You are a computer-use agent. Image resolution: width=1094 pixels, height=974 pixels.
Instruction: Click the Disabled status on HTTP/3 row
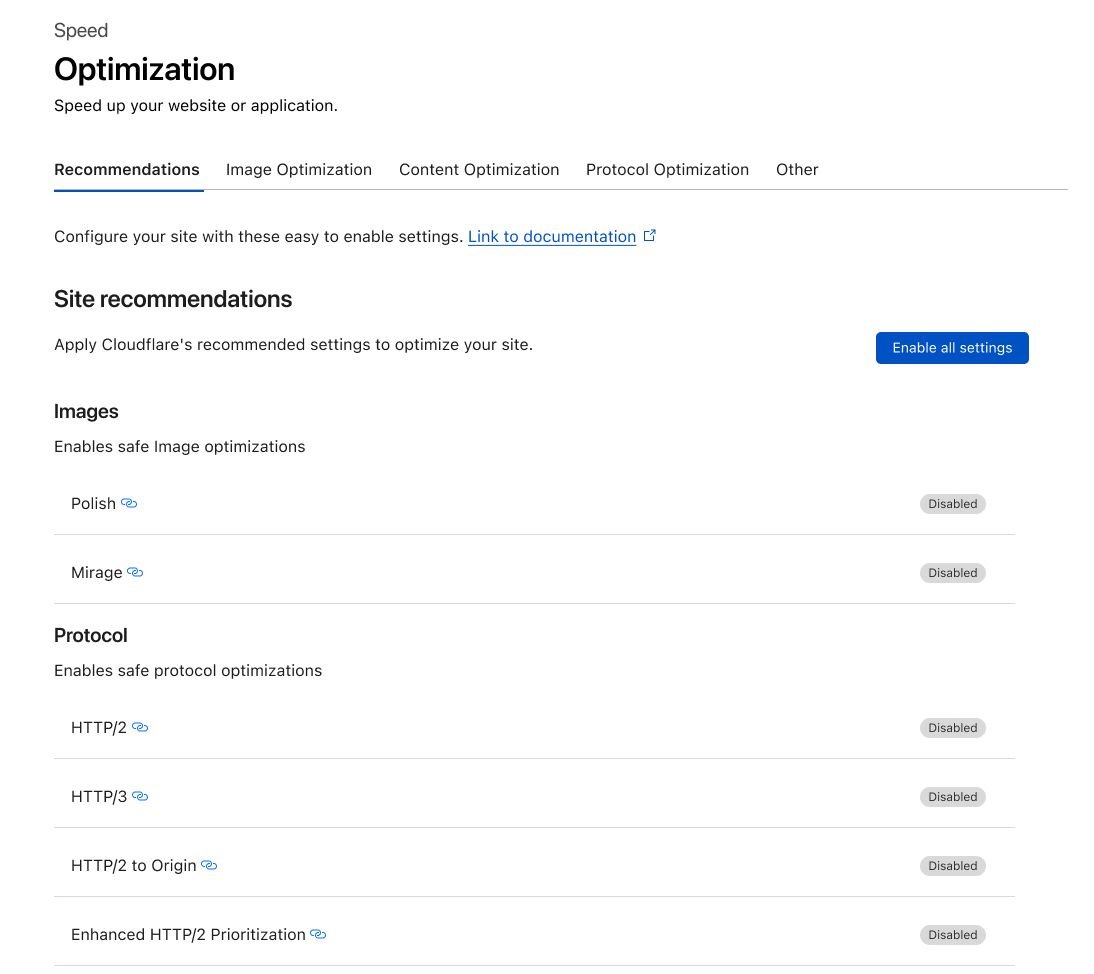[x=952, y=797]
